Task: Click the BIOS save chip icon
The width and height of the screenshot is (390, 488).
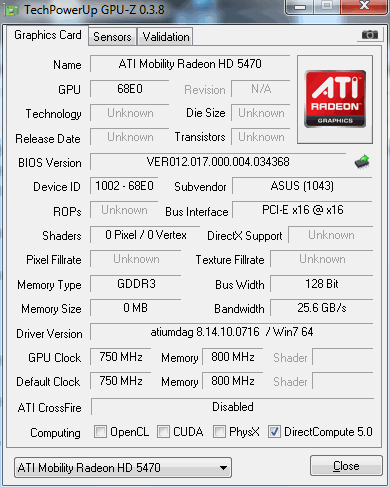Action: click(362, 162)
